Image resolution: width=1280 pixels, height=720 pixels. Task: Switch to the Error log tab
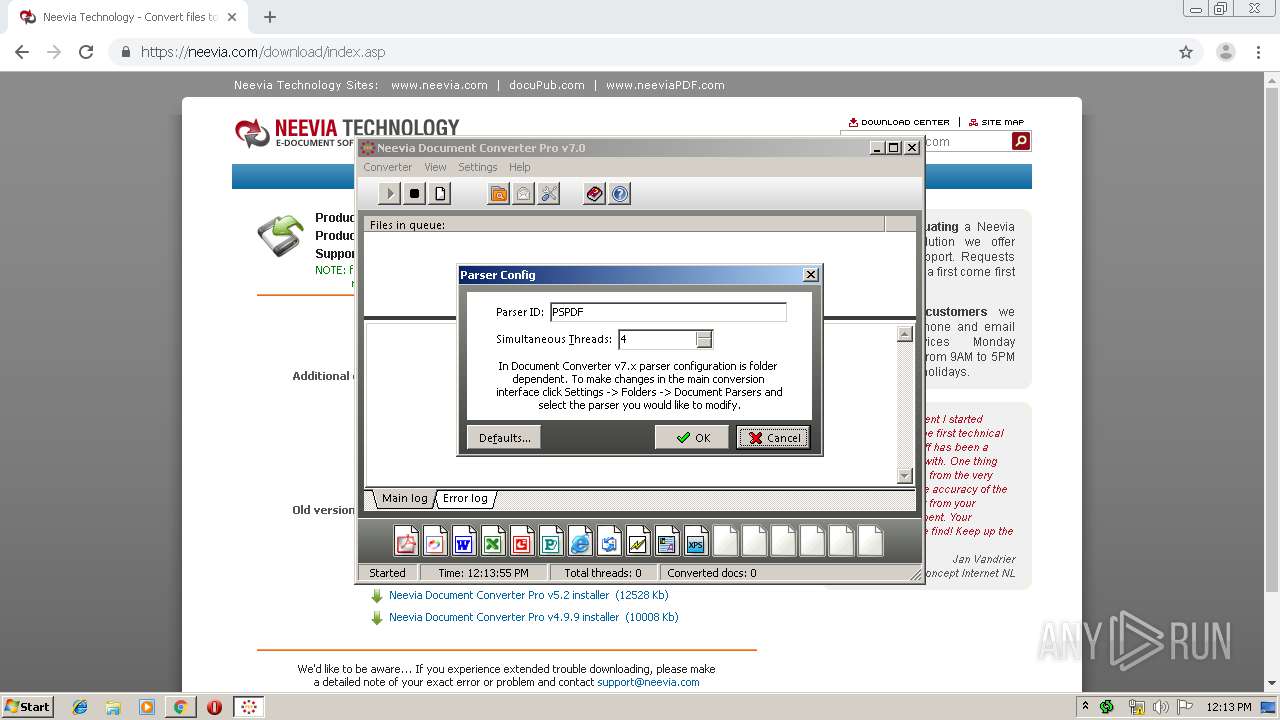(465, 498)
